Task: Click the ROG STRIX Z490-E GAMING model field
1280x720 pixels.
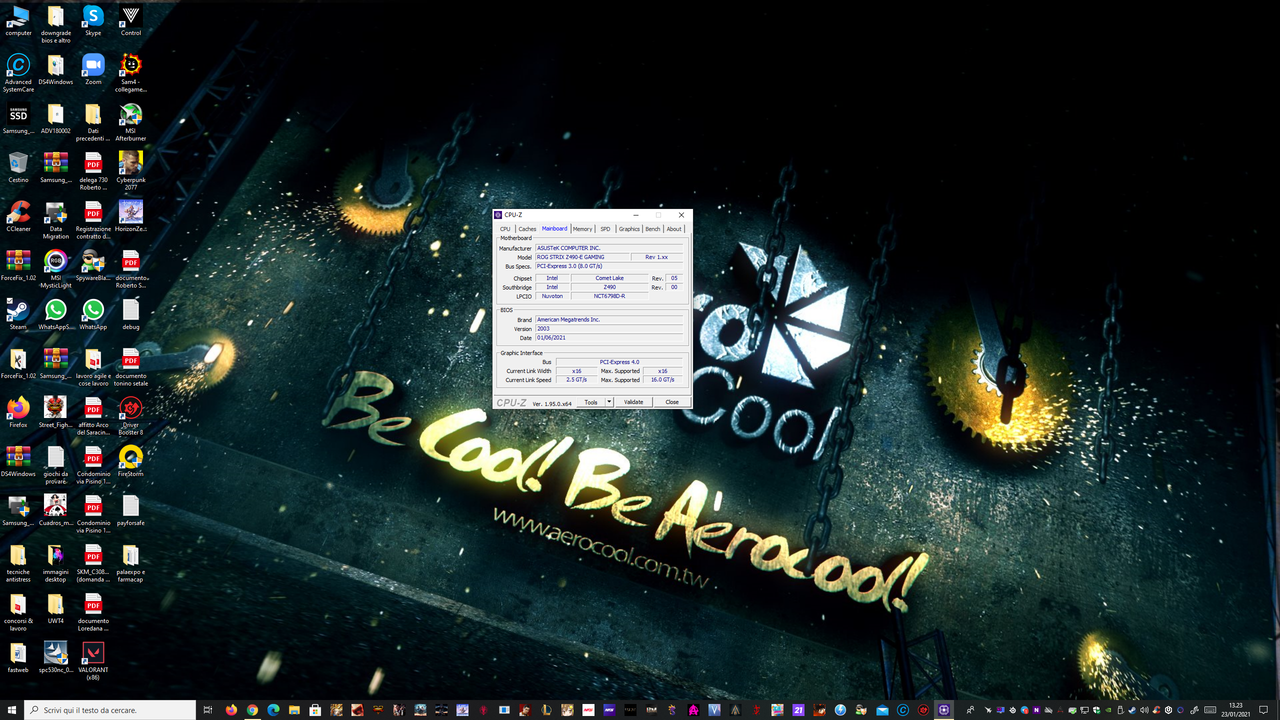Action: click(583, 257)
